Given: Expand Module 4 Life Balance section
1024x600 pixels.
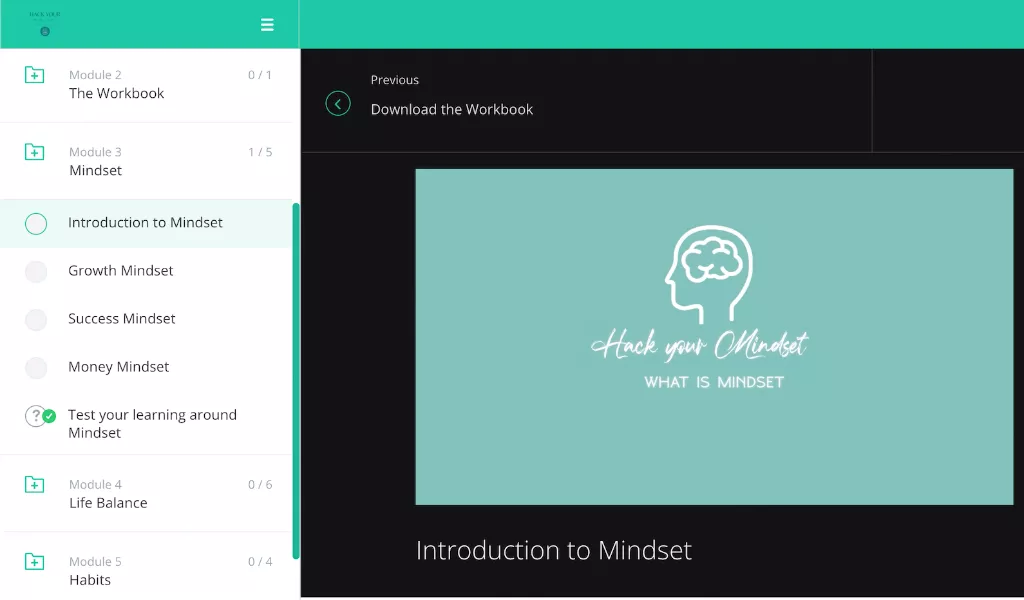Looking at the screenshot, I should (146, 494).
